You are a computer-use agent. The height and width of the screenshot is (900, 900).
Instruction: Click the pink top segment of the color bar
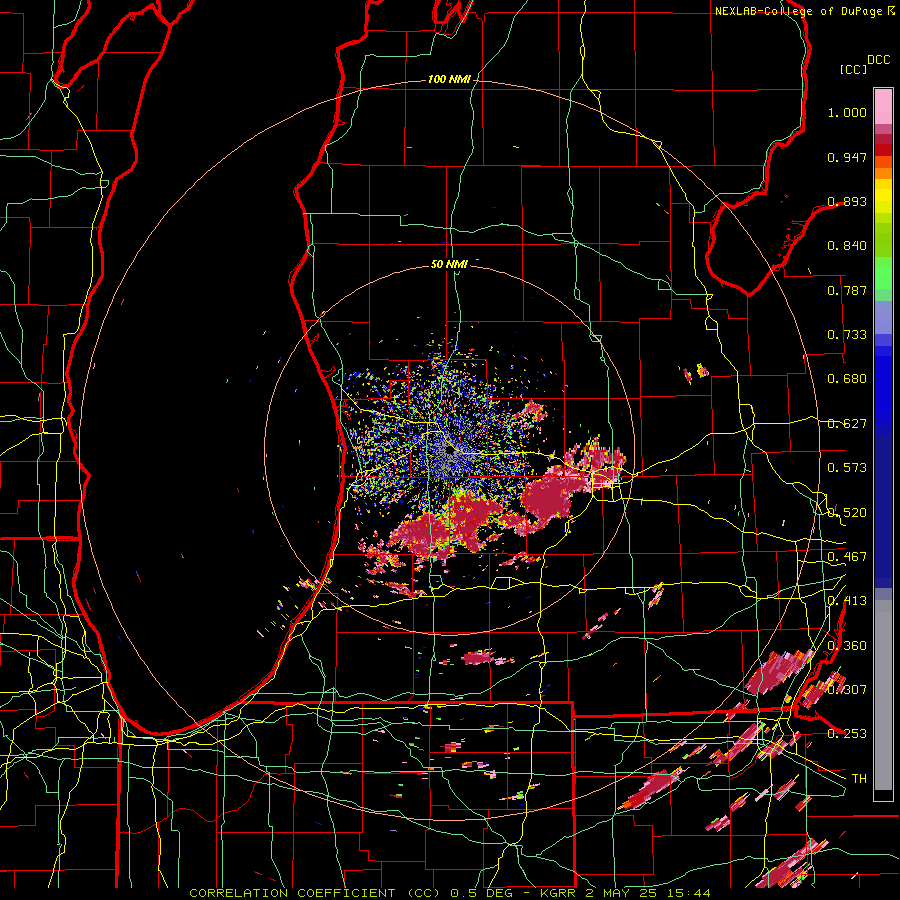pyautogui.click(x=883, y=107)
